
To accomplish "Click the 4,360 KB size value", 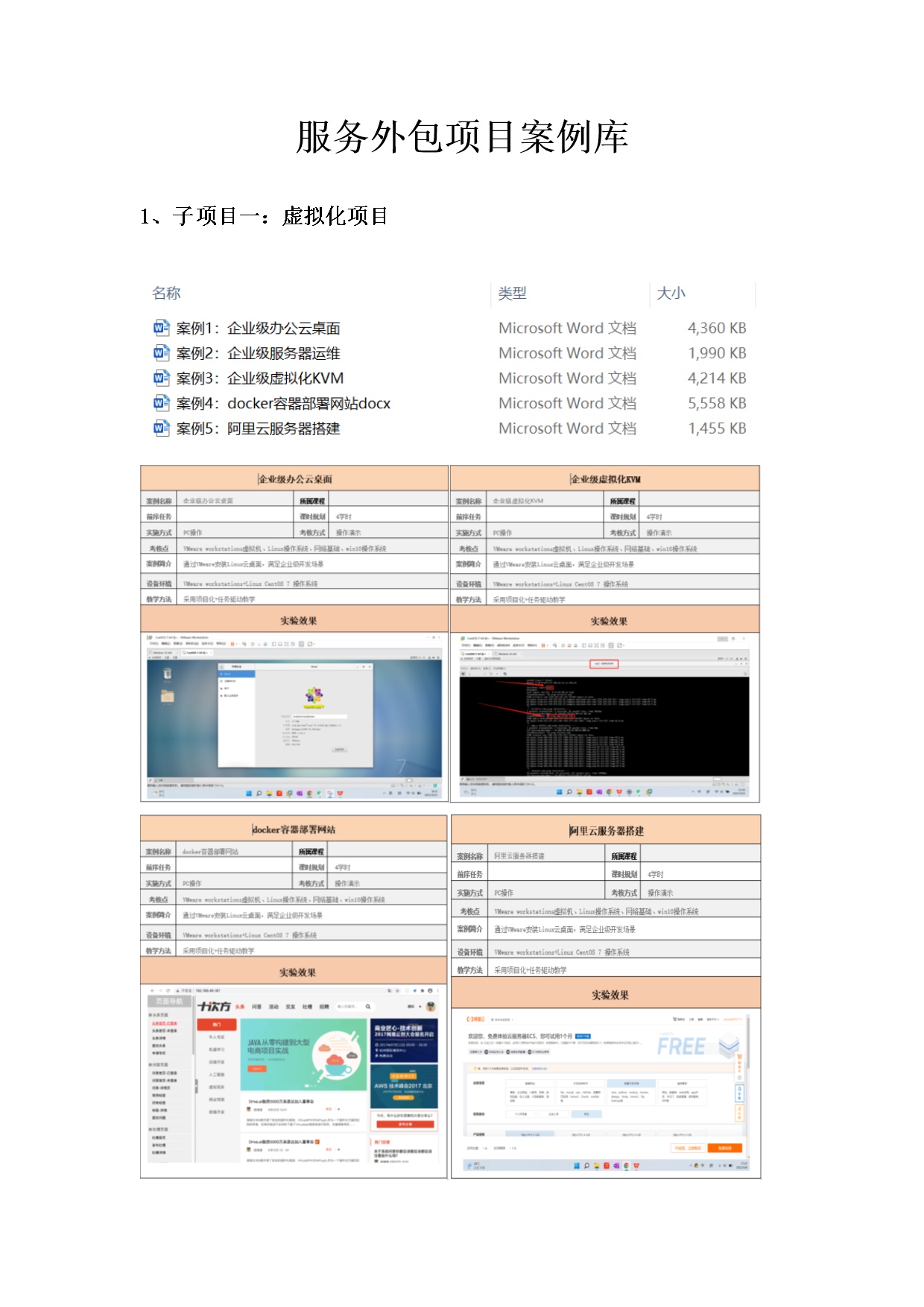I will [x=717, y=328].
